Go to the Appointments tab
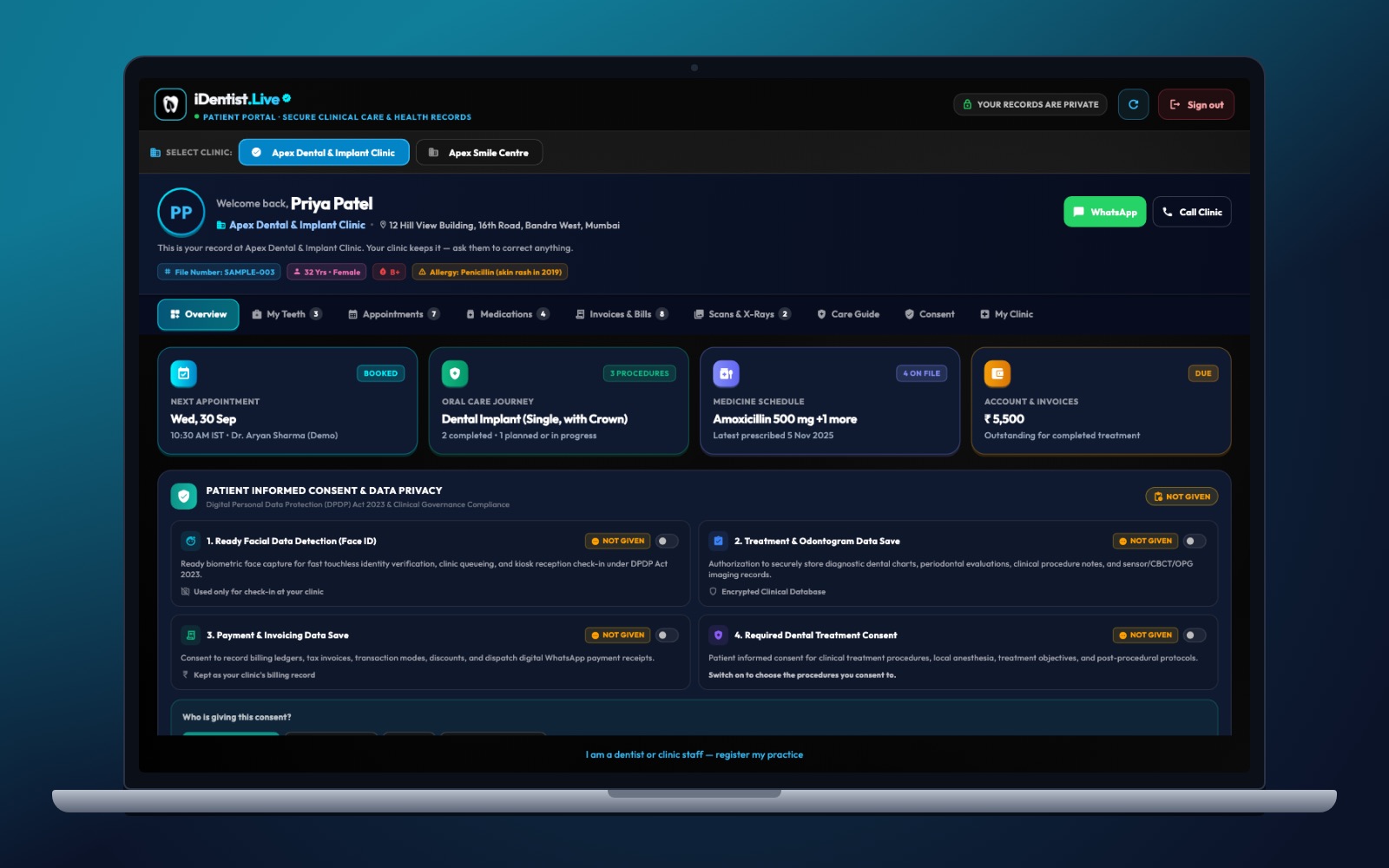1389x868 pixels. coord(393,314)
